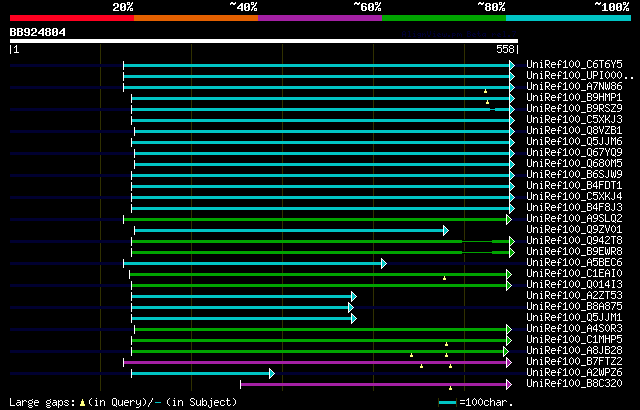Click the Large gaps legend text
Image resolution: width=640 pixels, height=410 pixels.
coord(123,402)
